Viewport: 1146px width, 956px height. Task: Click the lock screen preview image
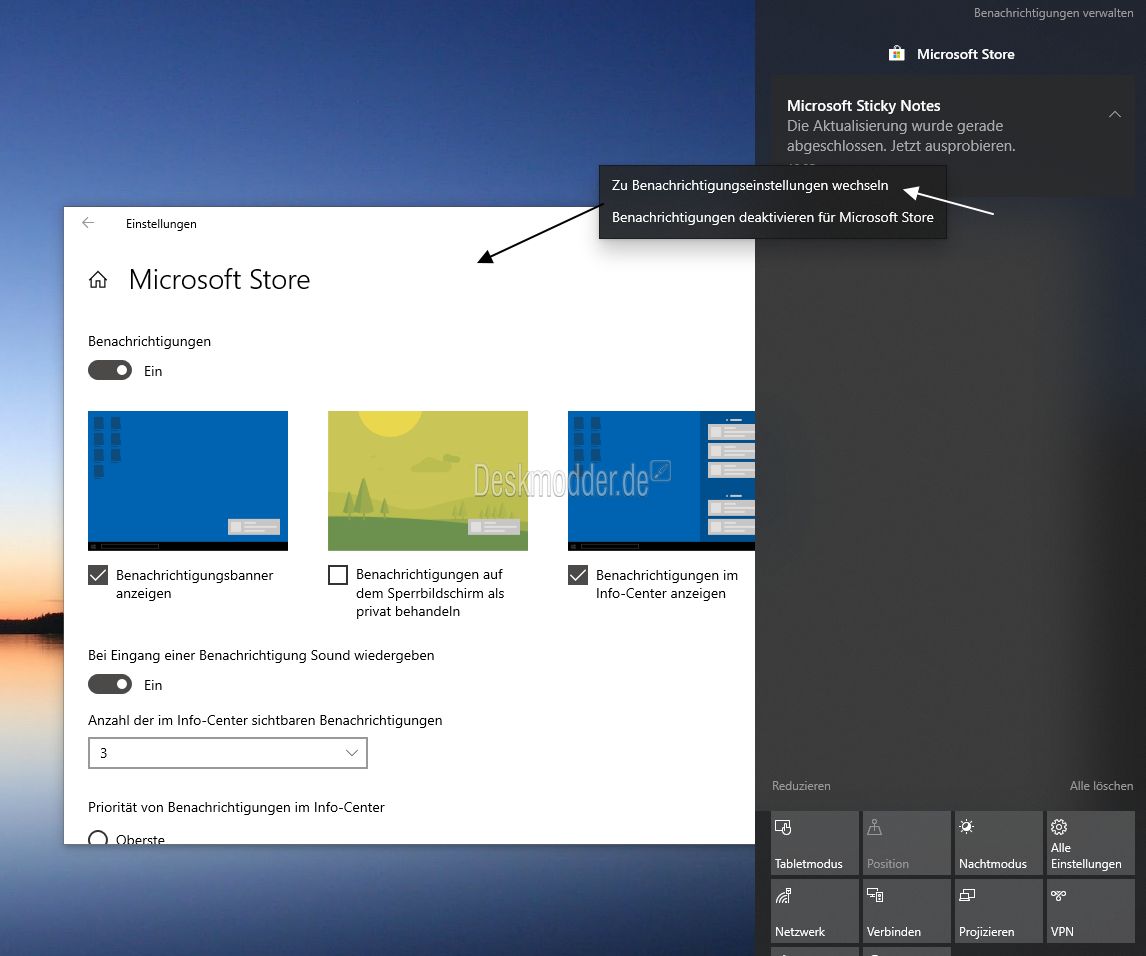coord(428,481)
